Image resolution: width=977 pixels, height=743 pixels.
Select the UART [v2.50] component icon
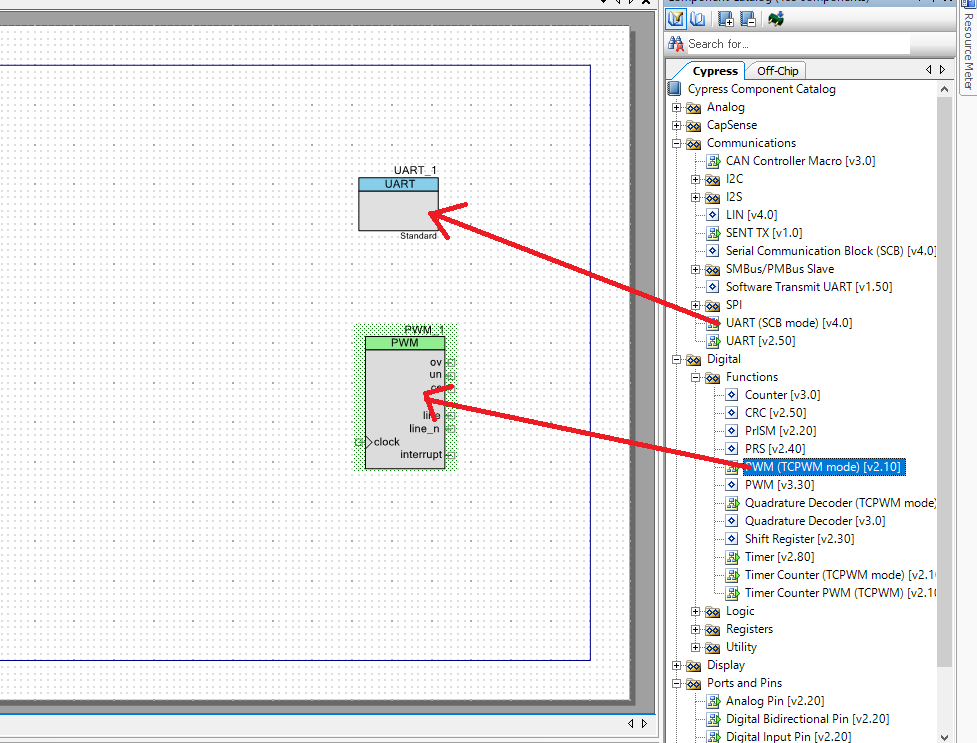(713, 341)
